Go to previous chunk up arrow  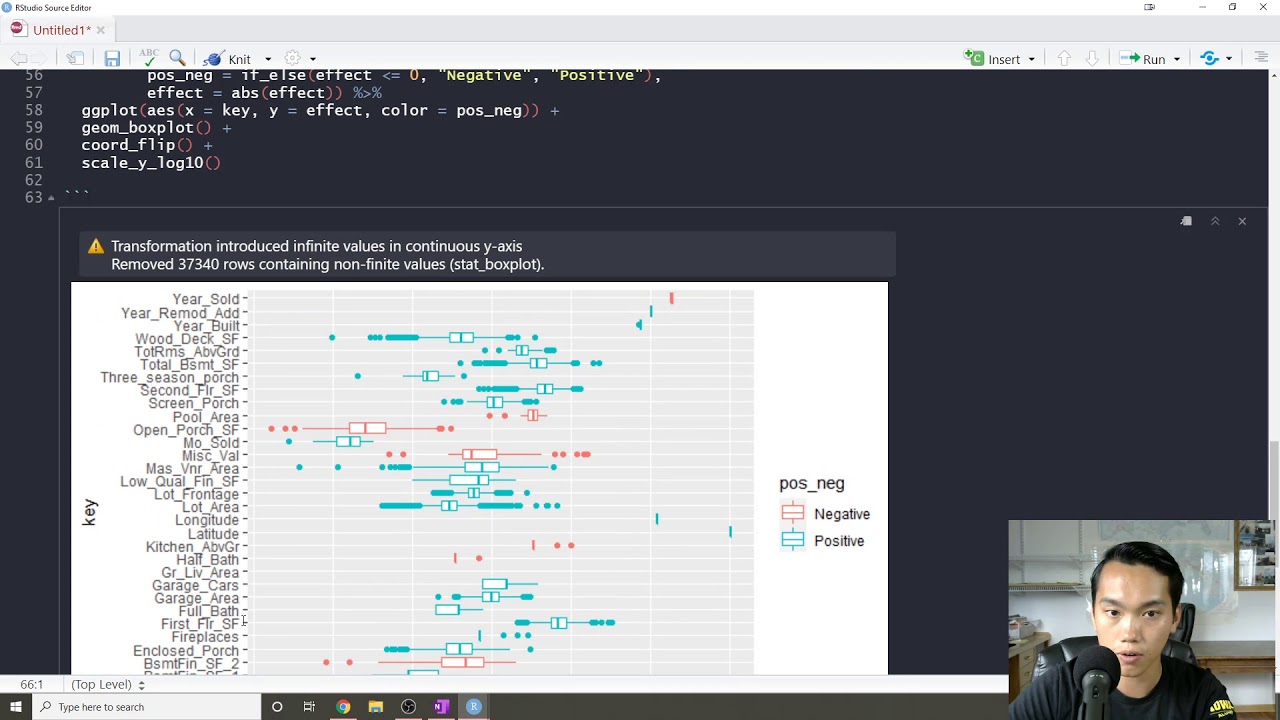click(1064, 59)
